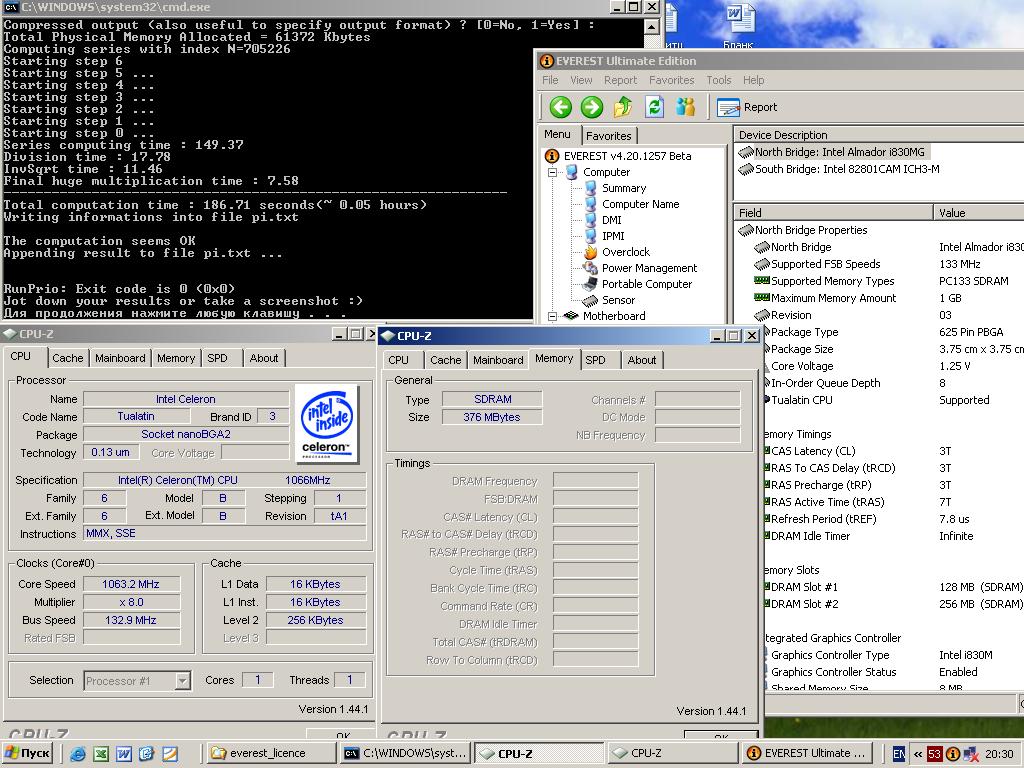Collapse the Motherboard tree node
The image size is (1024, 768).
552,316
